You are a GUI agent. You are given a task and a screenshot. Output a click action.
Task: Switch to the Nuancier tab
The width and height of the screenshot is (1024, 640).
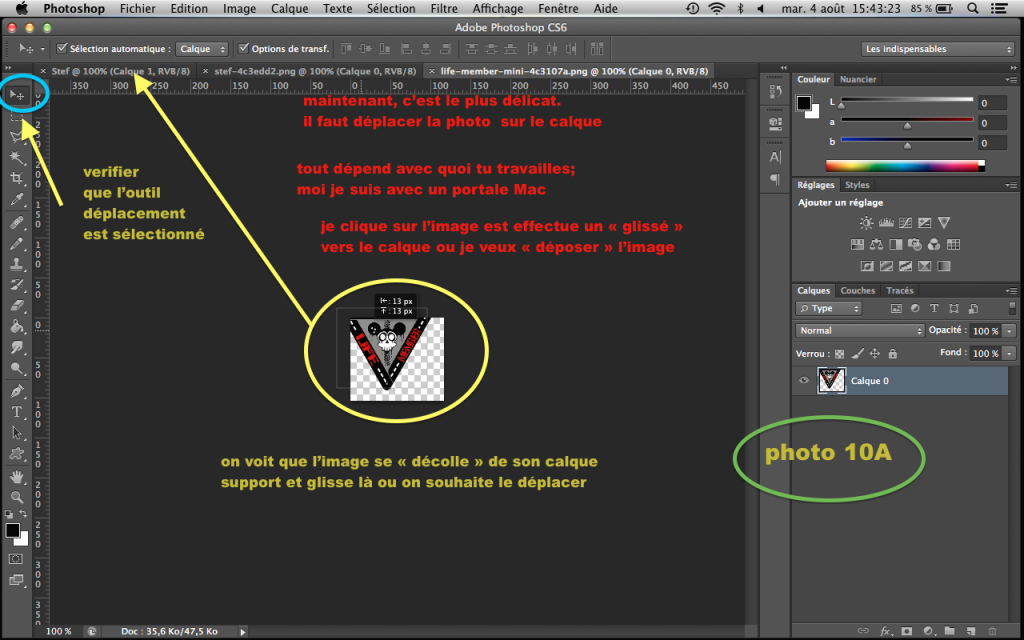[857, 79]
